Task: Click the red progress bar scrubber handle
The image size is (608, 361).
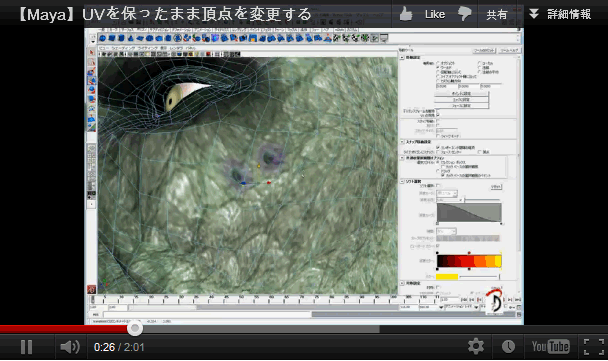Action: (x=135, y=329)
